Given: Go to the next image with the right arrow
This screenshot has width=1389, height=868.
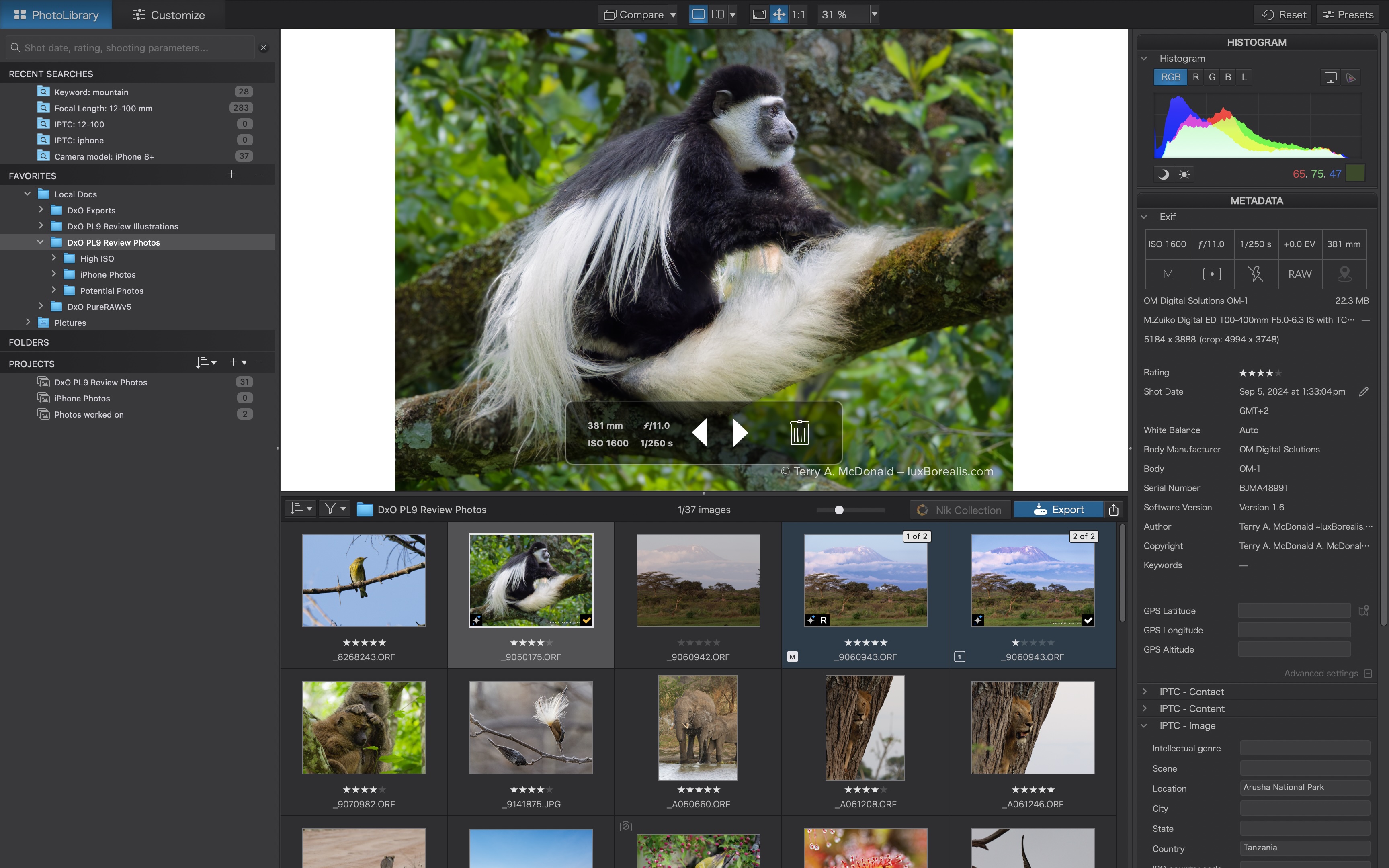Looking at the screenshot, I should point(739,433).
